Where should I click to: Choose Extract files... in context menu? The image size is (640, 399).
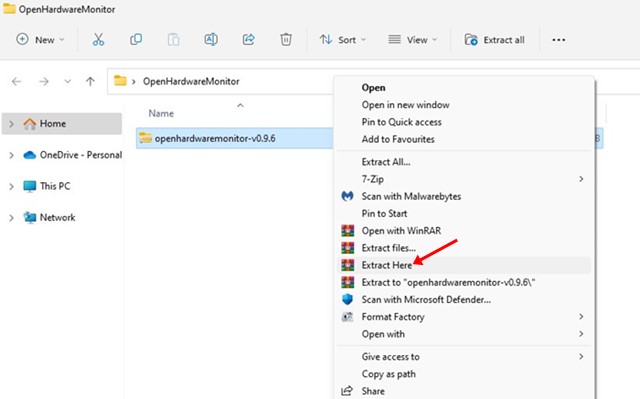click(x=464, y=248)
